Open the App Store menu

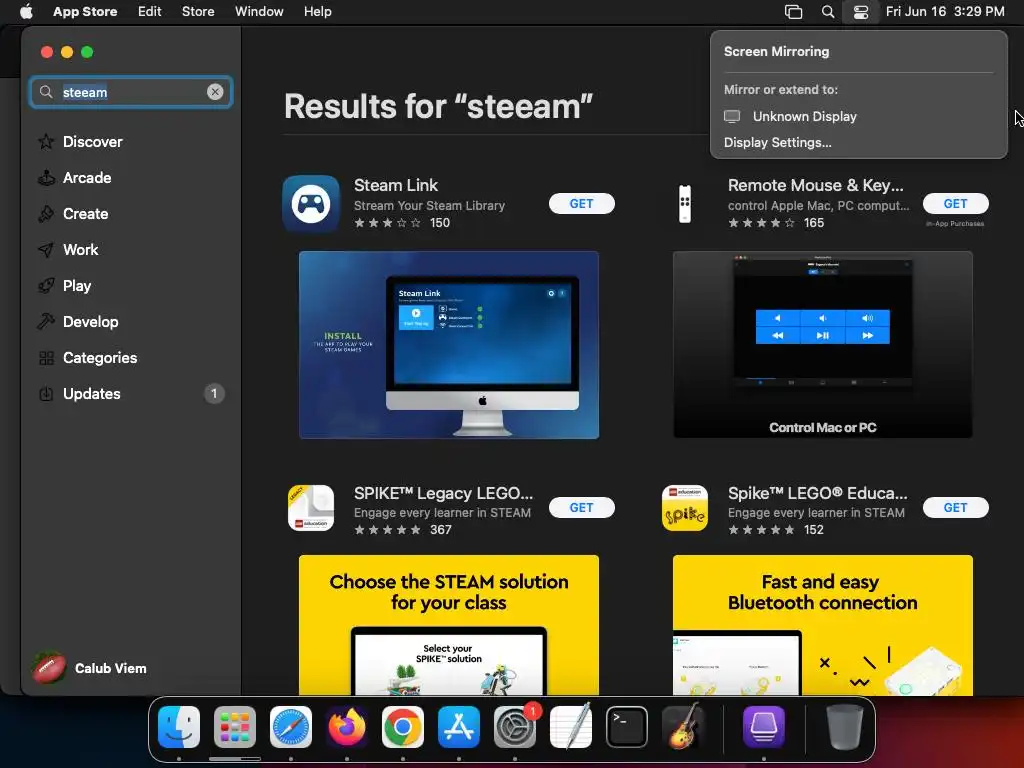coord(85,12)
